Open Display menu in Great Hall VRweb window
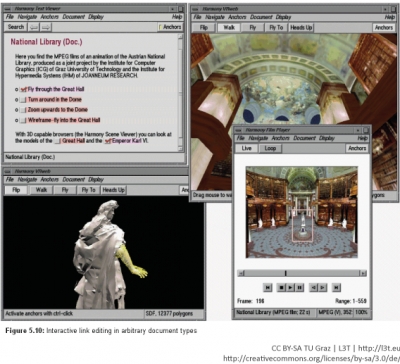 284,17
